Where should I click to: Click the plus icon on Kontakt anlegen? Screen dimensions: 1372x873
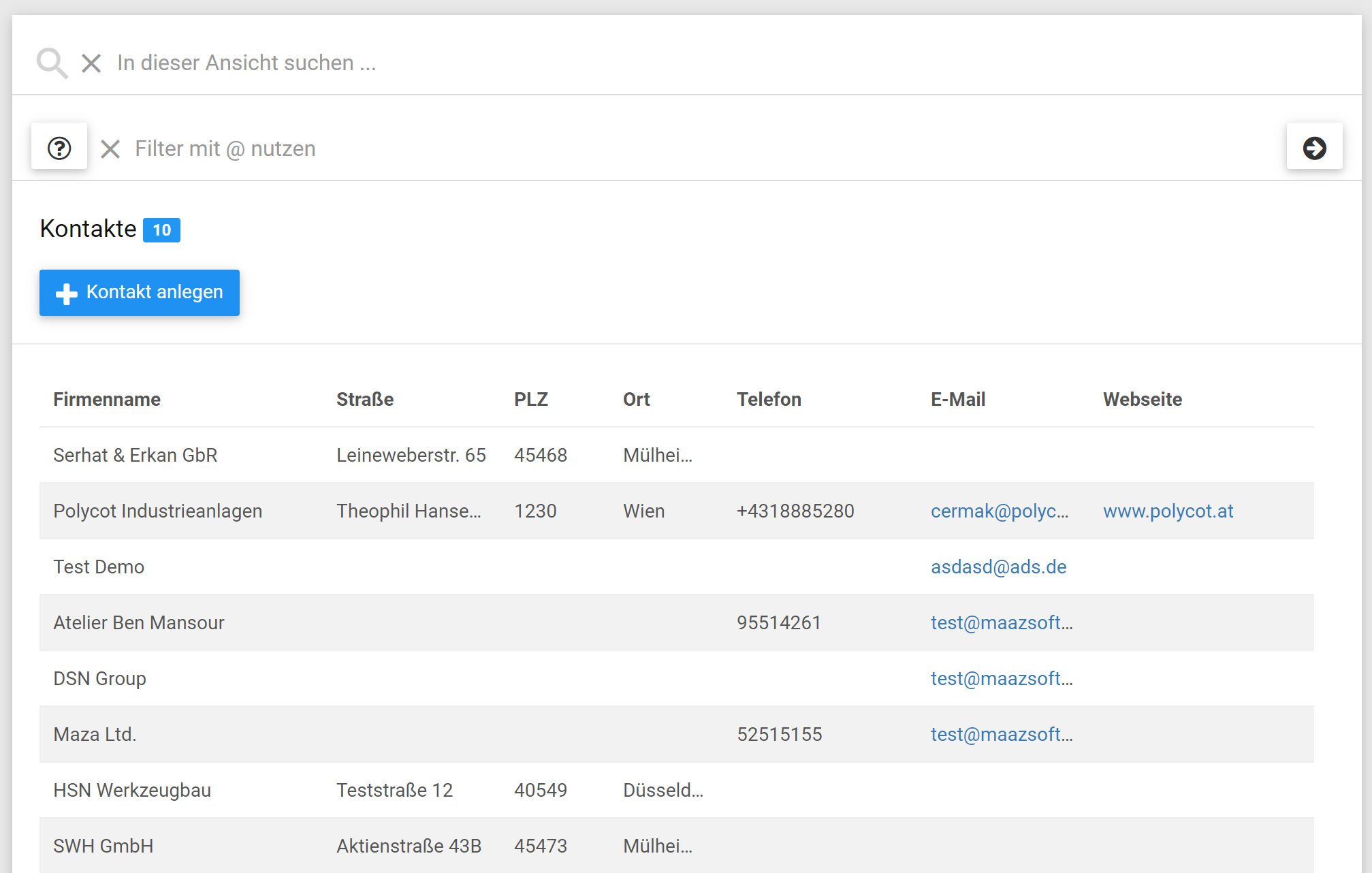[x=66, y=293]
